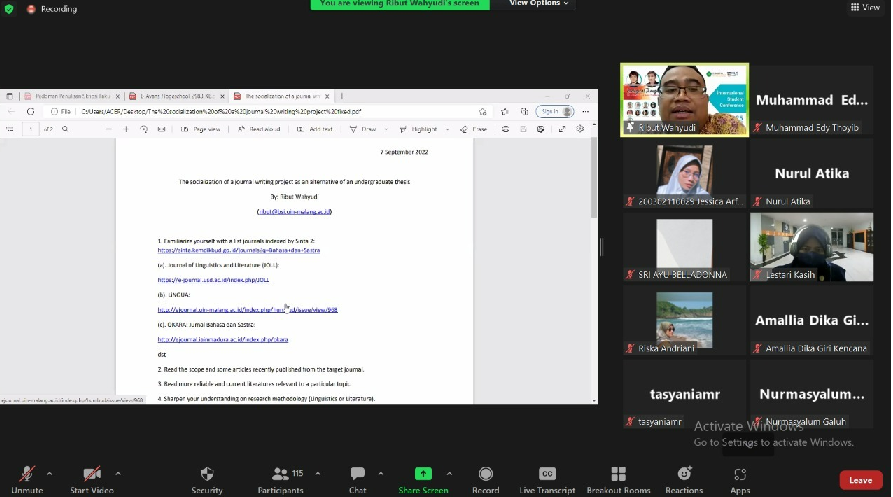Open the browser three-dots menu
The image size is (893, 497).
pos(585,112)
